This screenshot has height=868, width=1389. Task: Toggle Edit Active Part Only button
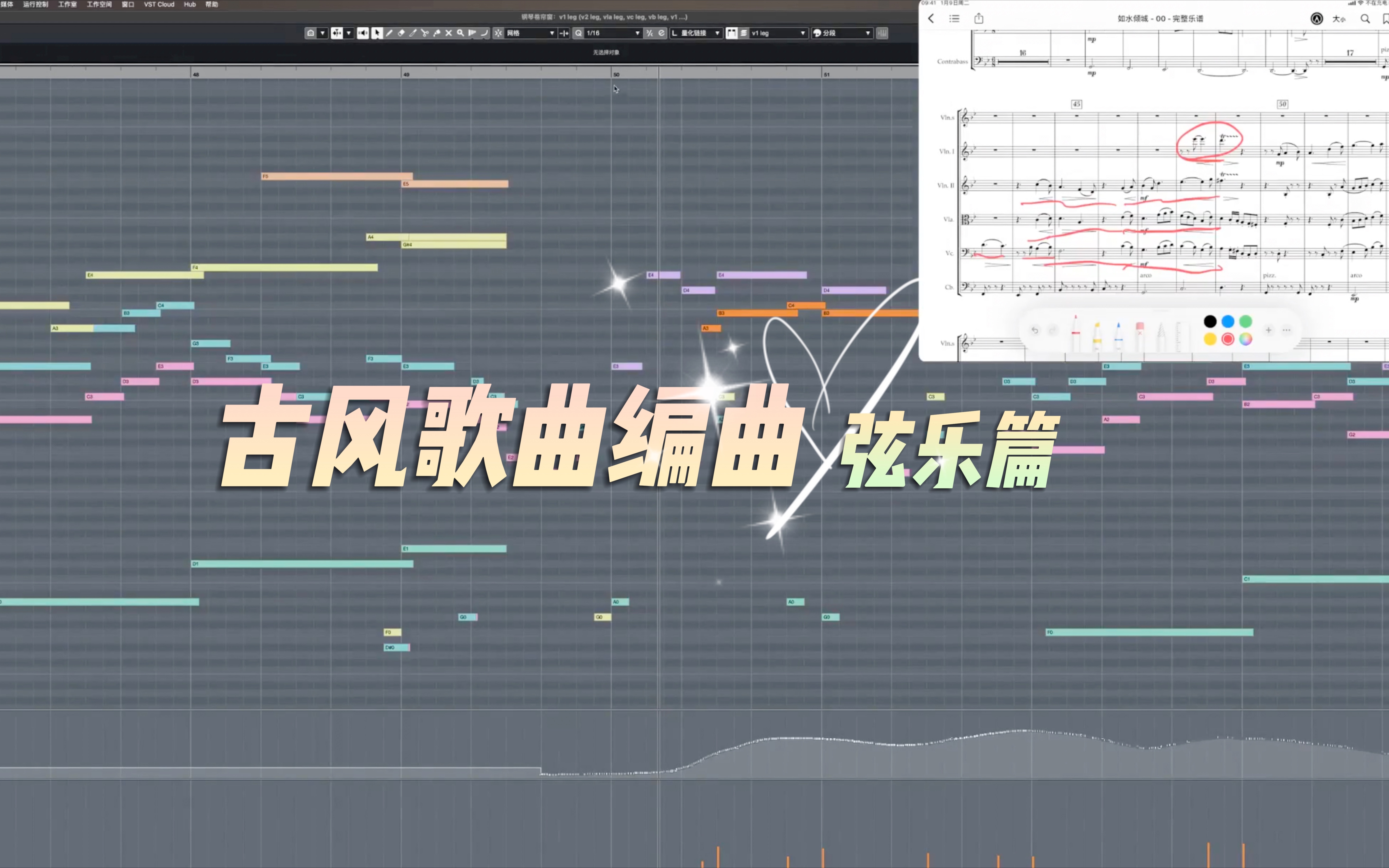(744, 33)
